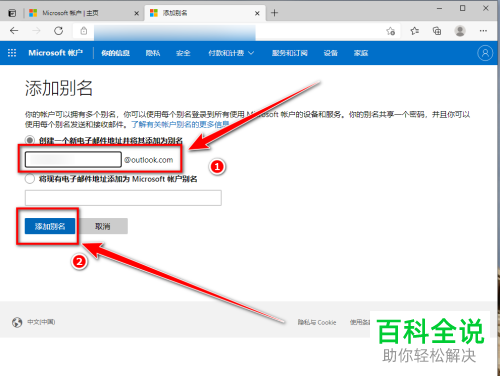
Task: Open 设备 navigation item
Action: tap(330, 53)
